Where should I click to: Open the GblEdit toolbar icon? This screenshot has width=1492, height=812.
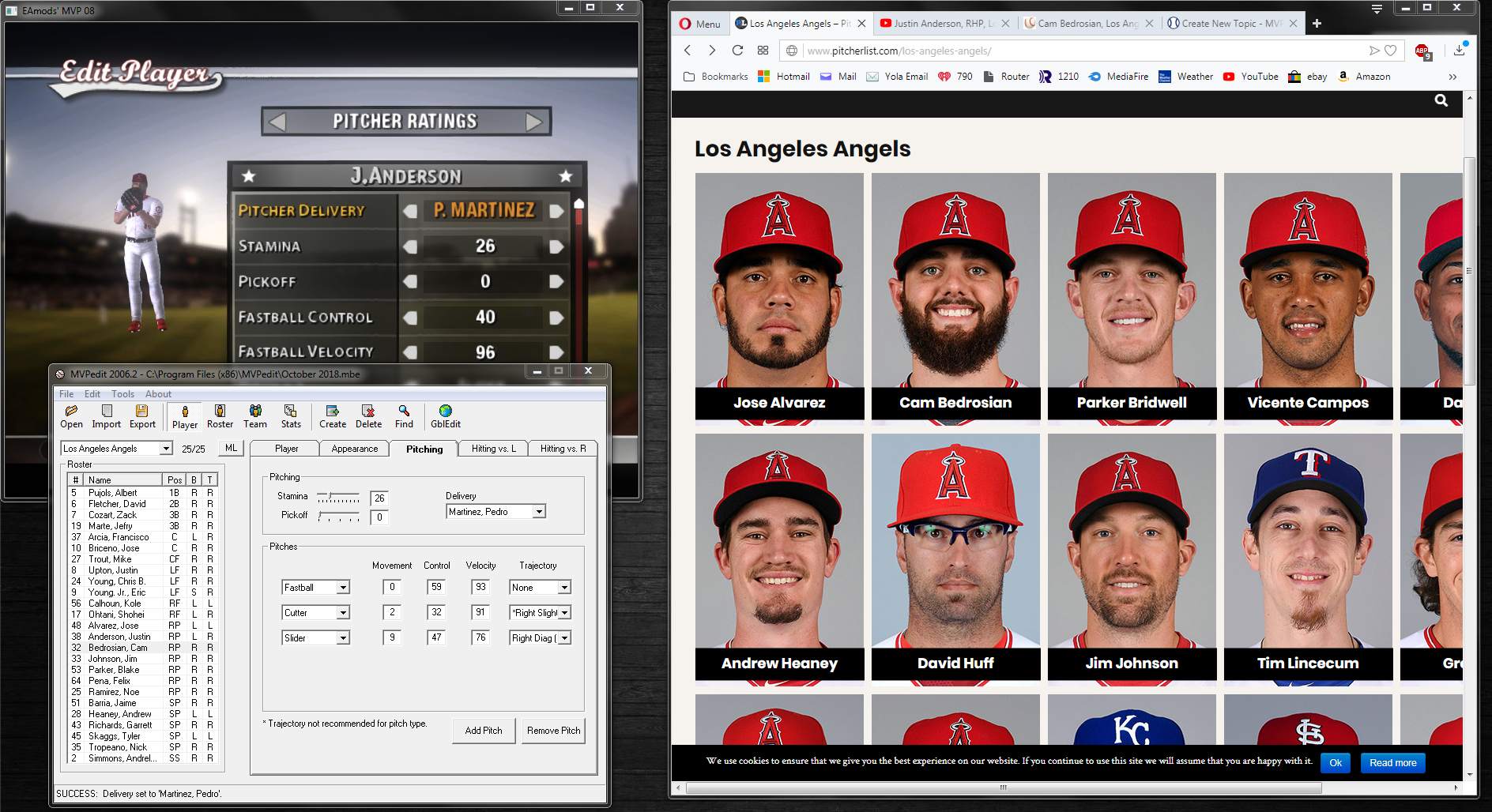click(x=446, y=416)
